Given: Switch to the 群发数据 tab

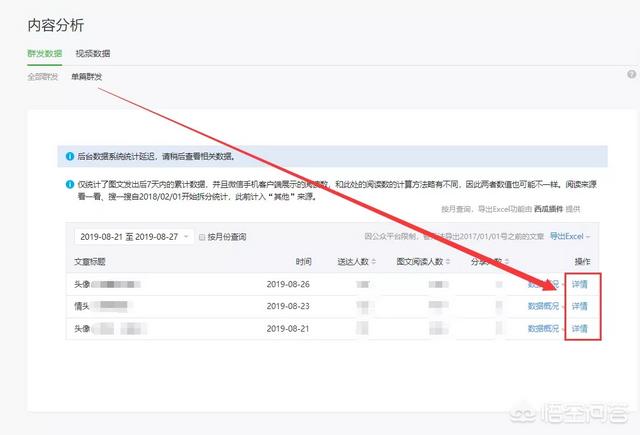Looking at the screenshot, I should click(44, 53).
